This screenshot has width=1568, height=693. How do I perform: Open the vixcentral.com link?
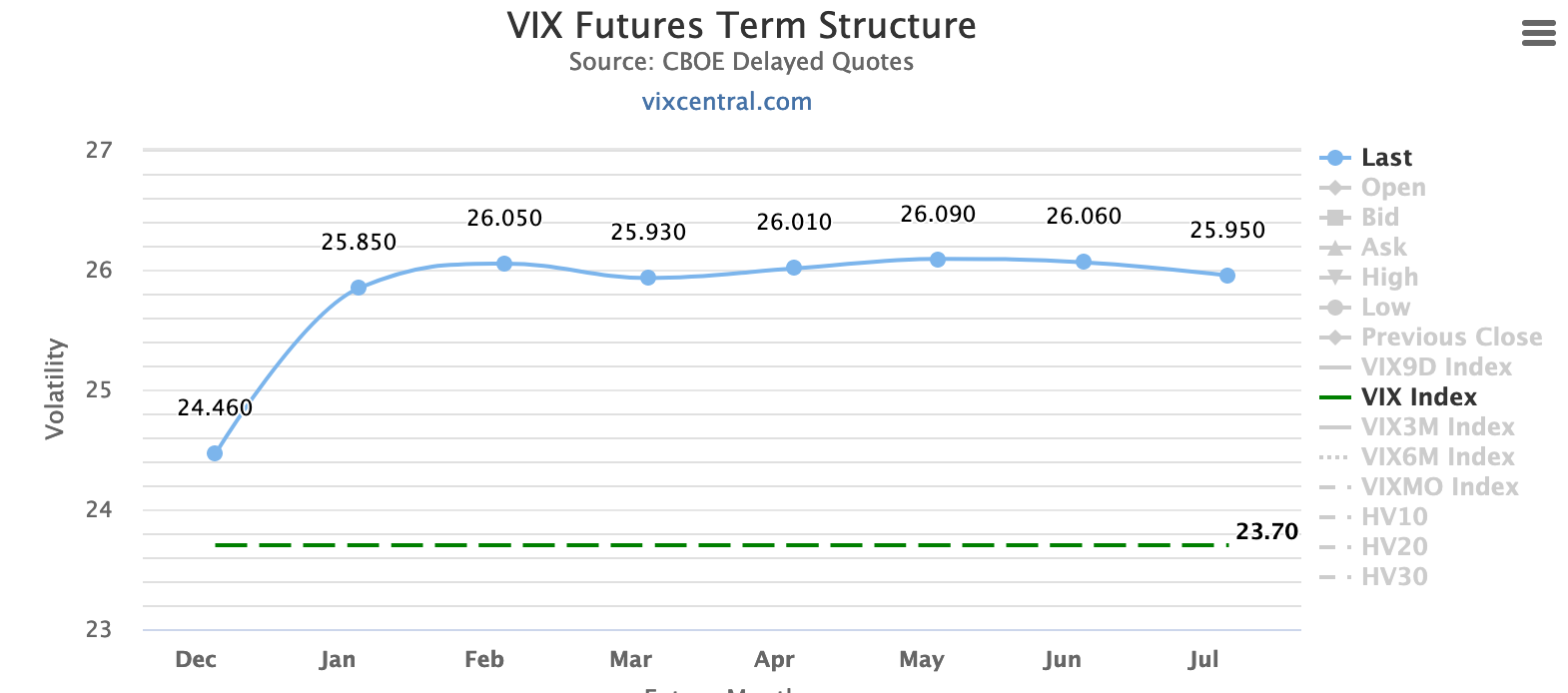point(726,102)
